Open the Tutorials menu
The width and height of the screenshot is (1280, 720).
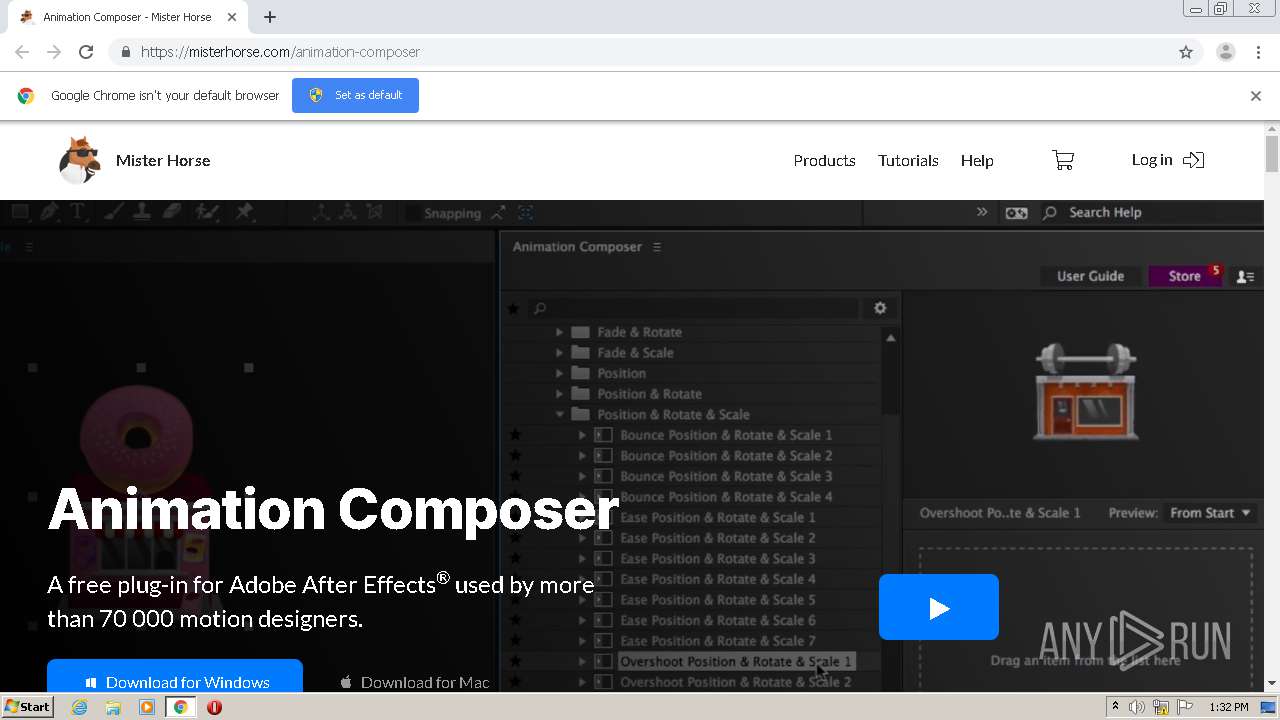coord(908,160)
